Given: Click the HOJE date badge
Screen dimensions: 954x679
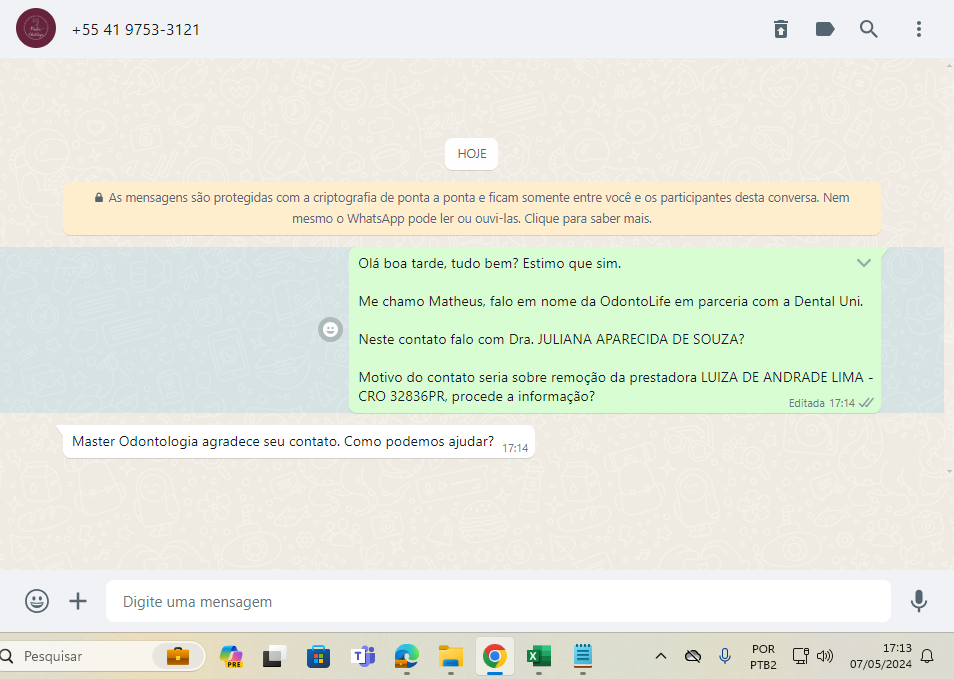Looking at the screenshot, I should pyautogui.click(x=472, y=154).
